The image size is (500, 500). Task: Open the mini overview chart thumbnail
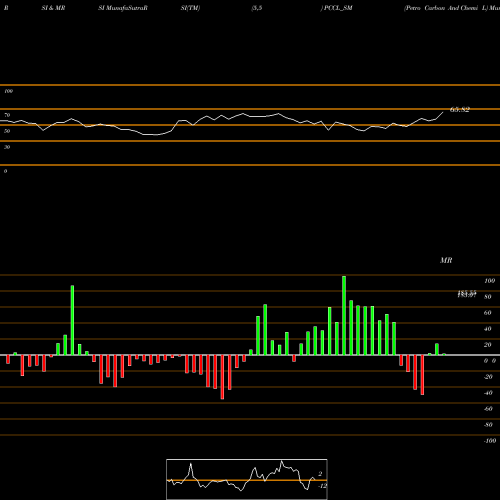pos(247,479)
